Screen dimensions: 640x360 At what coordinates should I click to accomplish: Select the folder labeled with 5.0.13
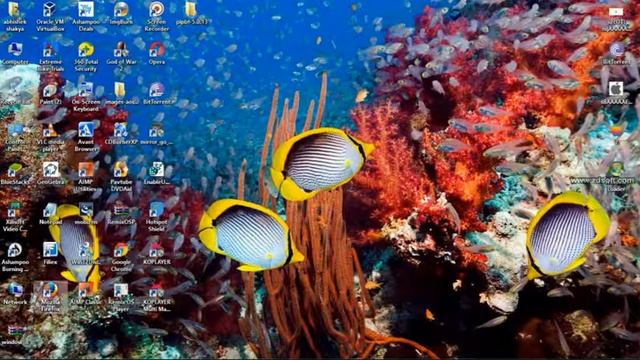pos(191,9)
